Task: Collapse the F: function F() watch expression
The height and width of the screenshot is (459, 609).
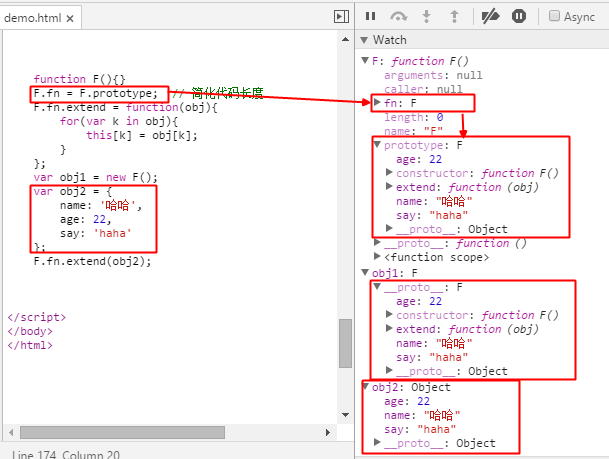Action: pos(365,61)
